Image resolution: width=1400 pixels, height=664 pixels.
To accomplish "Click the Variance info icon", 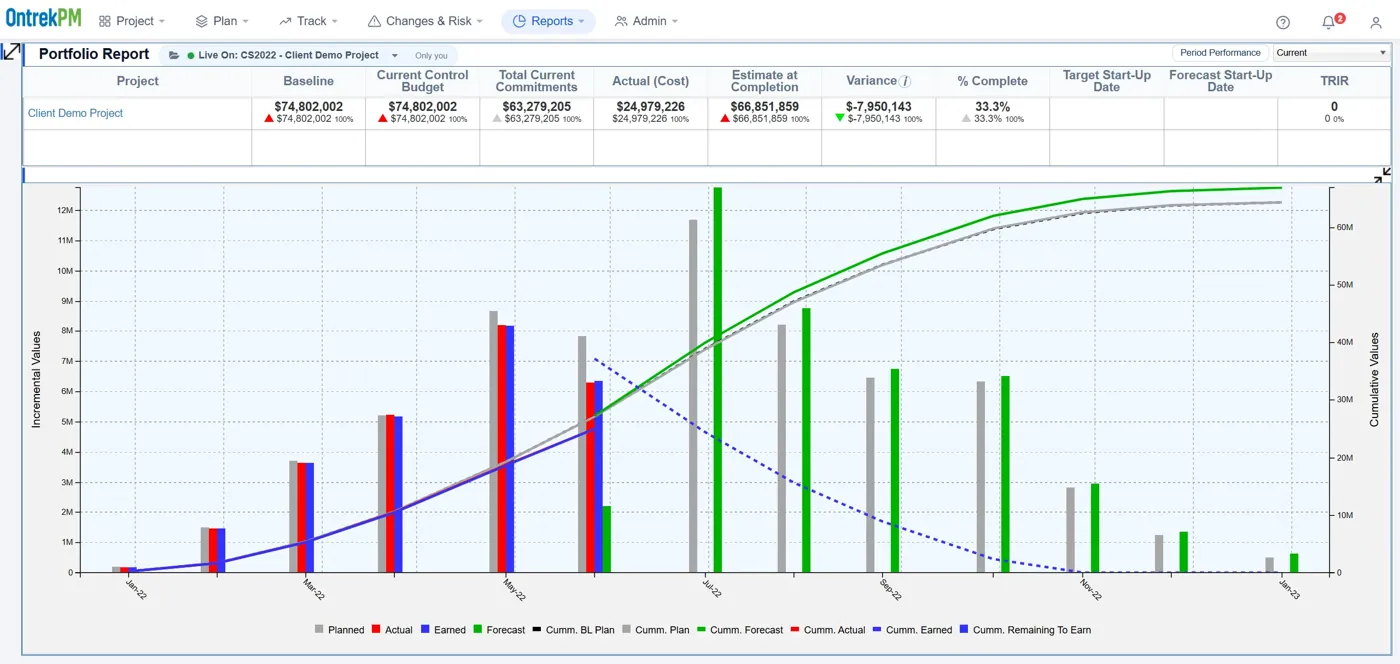I will (905, 82).
